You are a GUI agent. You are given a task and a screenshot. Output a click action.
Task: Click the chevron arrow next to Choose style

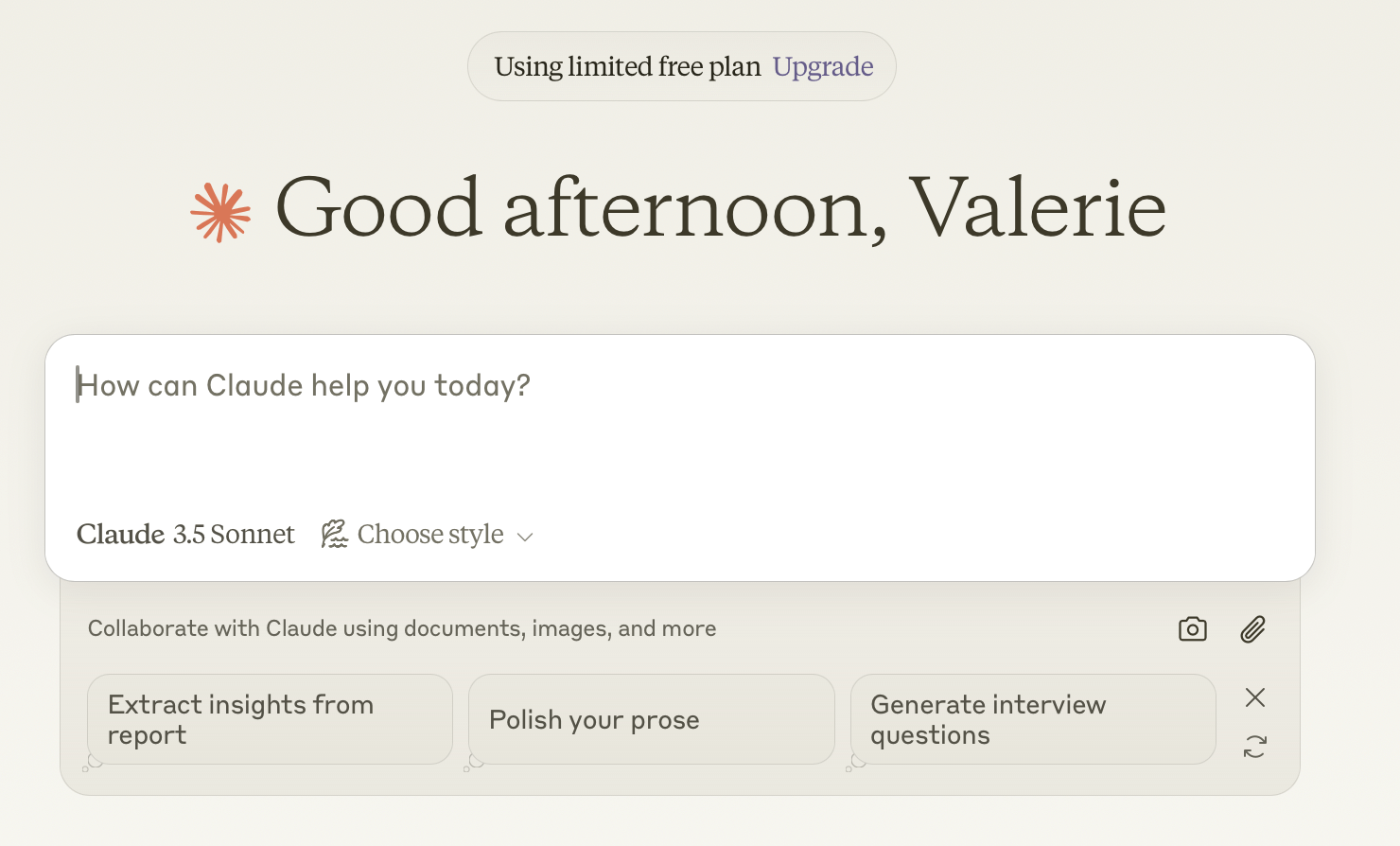pos(525,537)
